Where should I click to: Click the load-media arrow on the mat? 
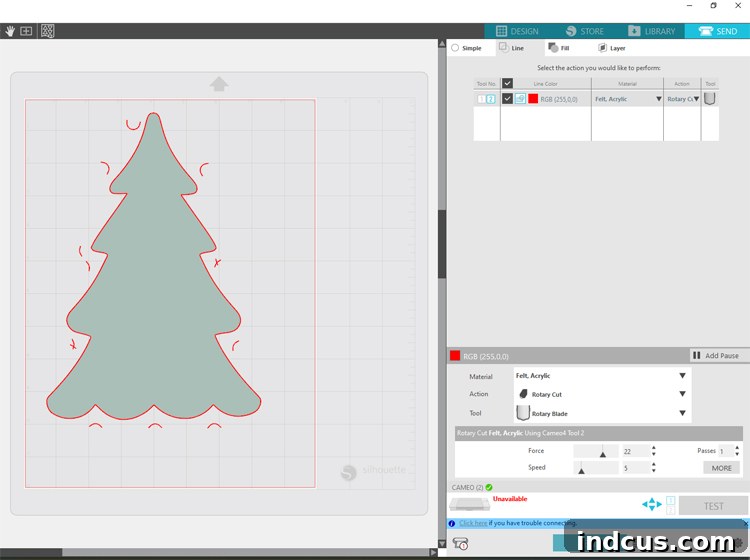pos(219,84)
